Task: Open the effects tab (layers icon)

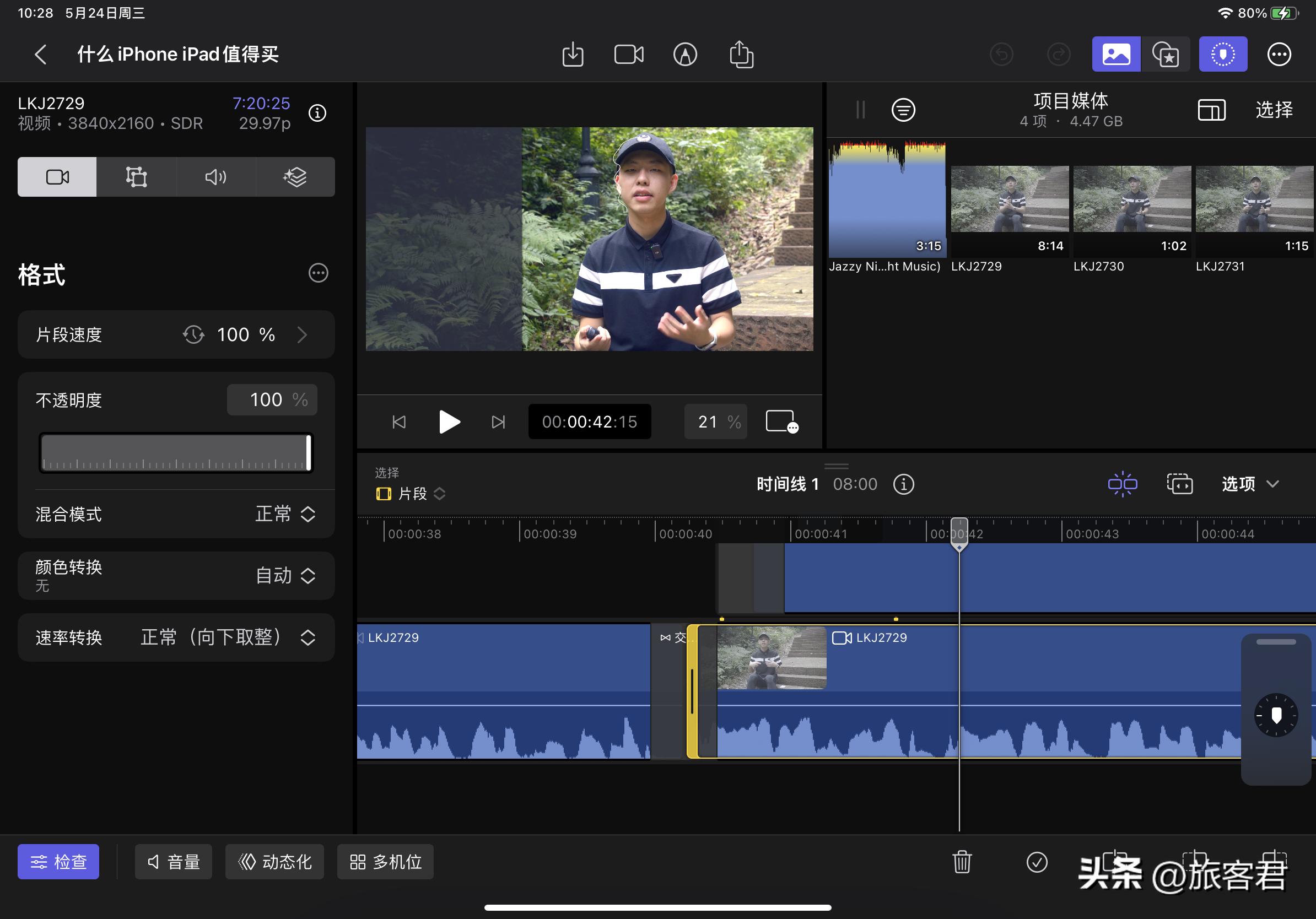Action: (x=295, y=176)
